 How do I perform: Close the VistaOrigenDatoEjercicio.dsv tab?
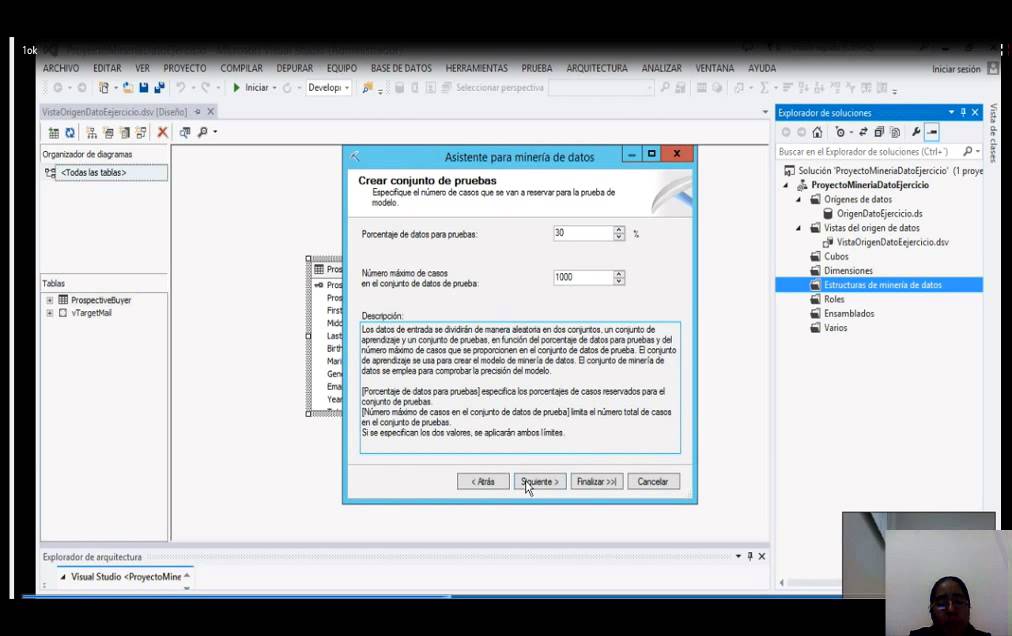coord(210,112)
